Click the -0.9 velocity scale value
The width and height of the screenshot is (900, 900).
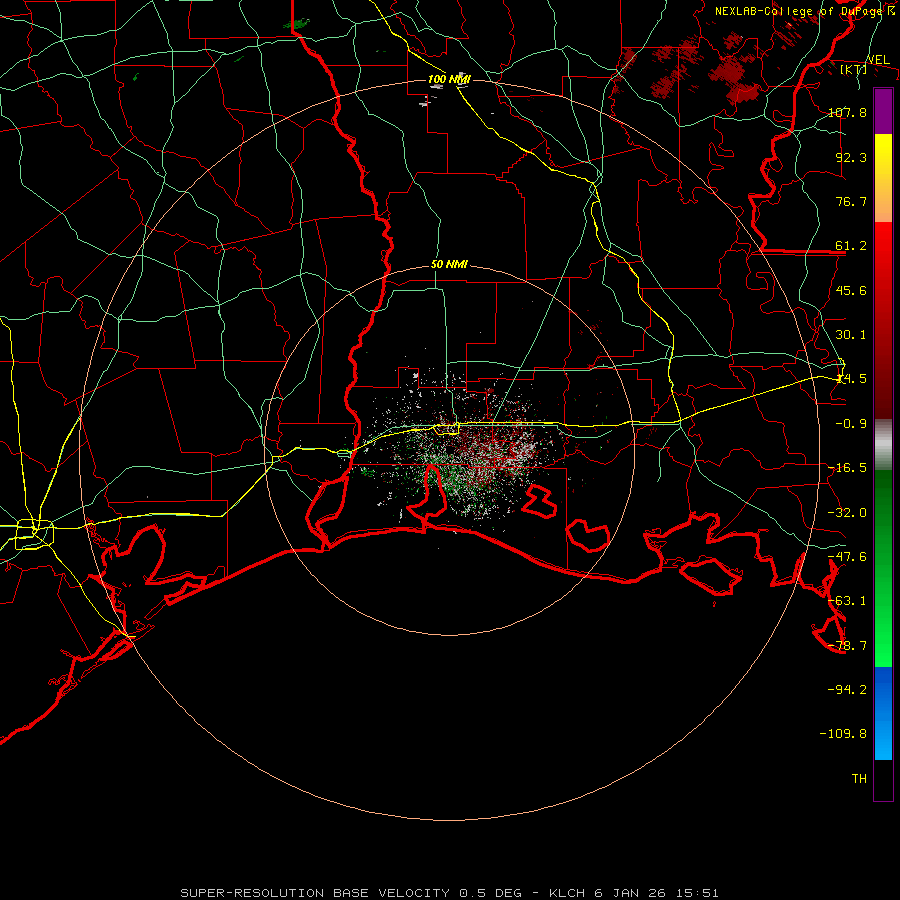coord(851,424)
